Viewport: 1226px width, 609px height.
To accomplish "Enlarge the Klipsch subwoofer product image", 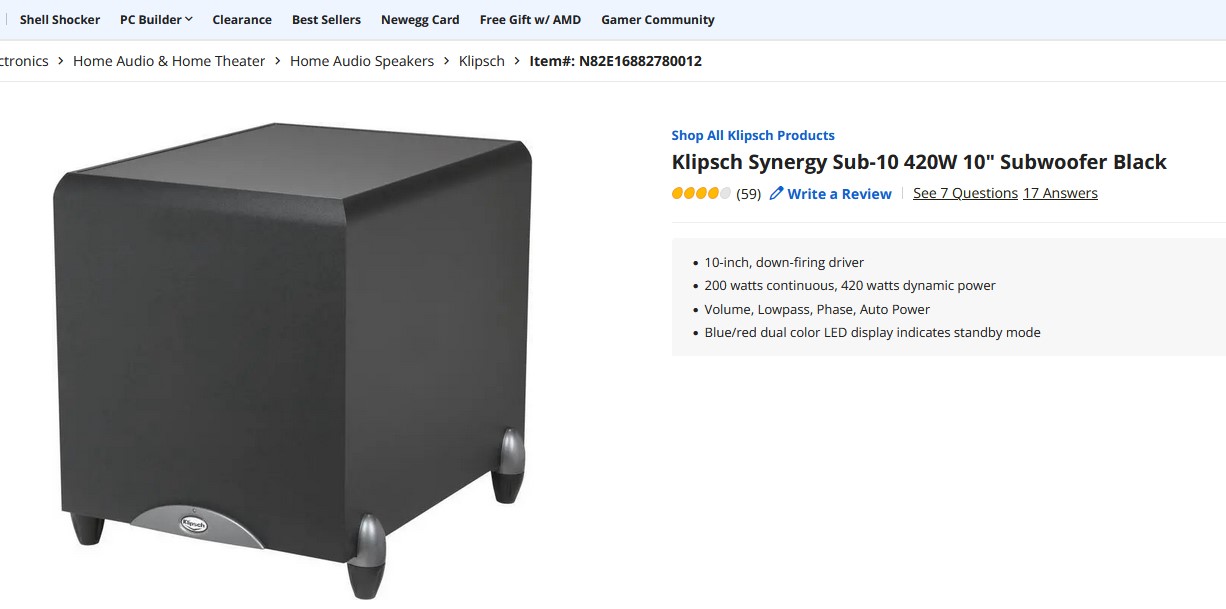I will pyautogui.click(x=292, y=350).
